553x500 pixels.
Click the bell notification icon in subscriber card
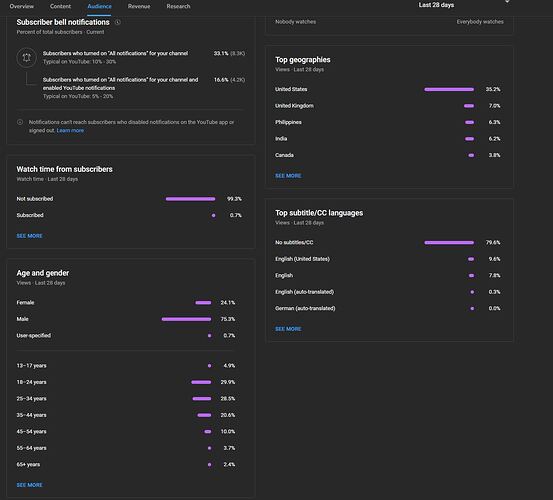26,57
